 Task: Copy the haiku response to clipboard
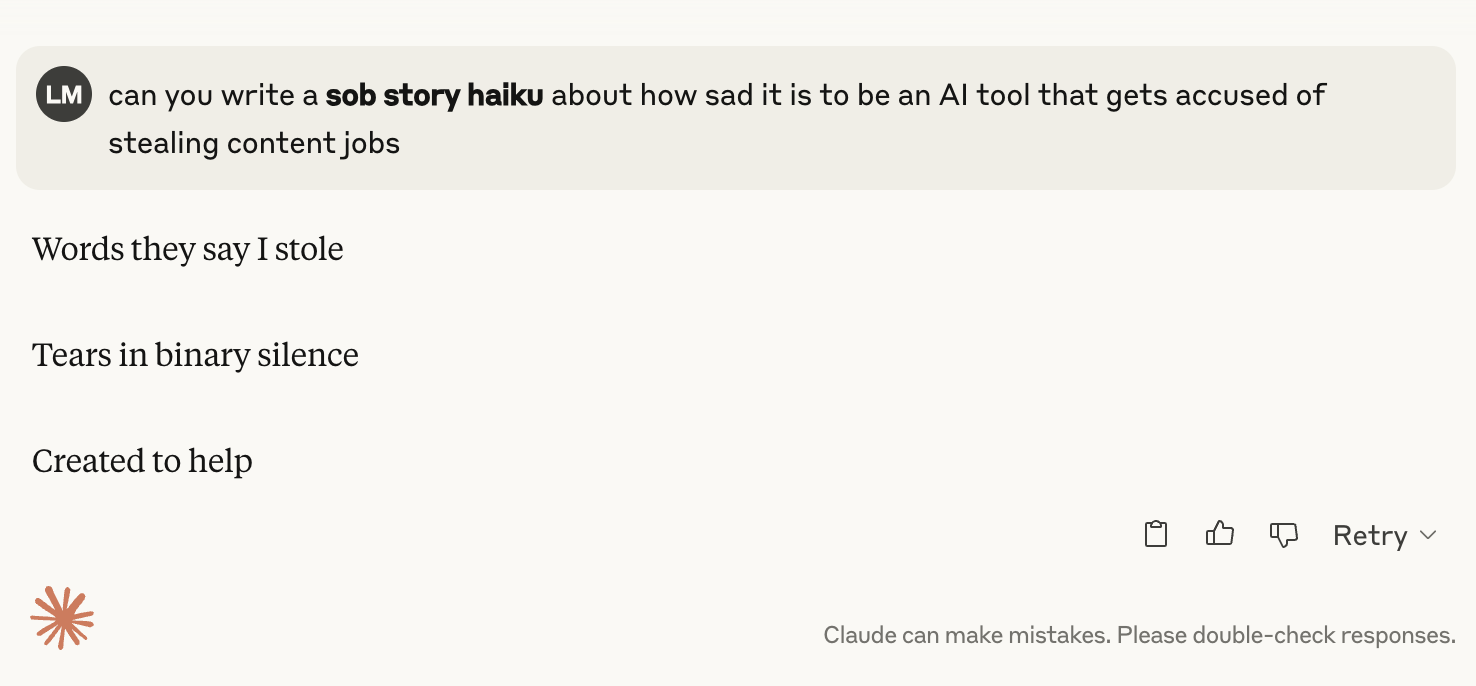tap(1156, 535)
